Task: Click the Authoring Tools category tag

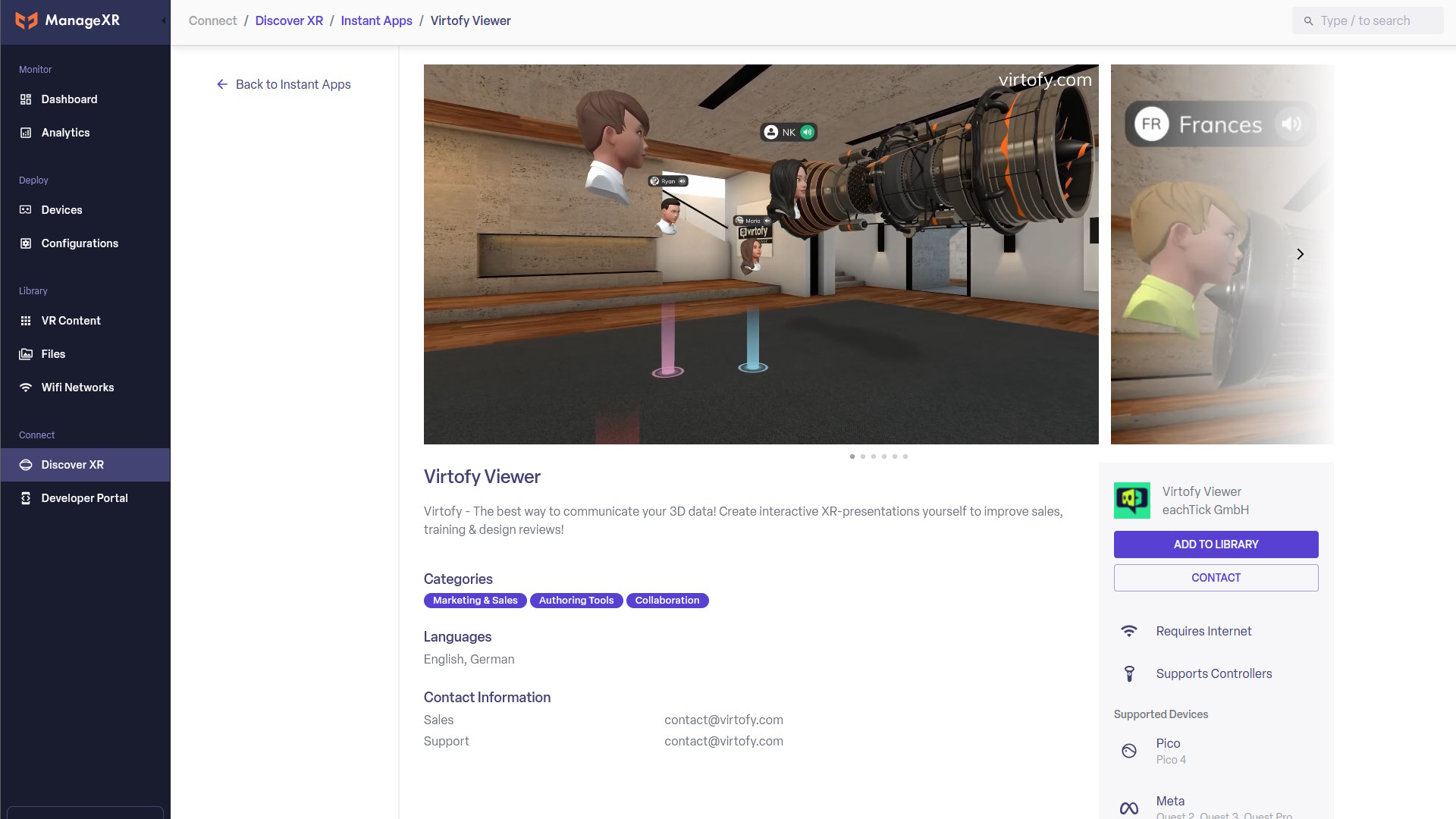Action: point(576,601)
